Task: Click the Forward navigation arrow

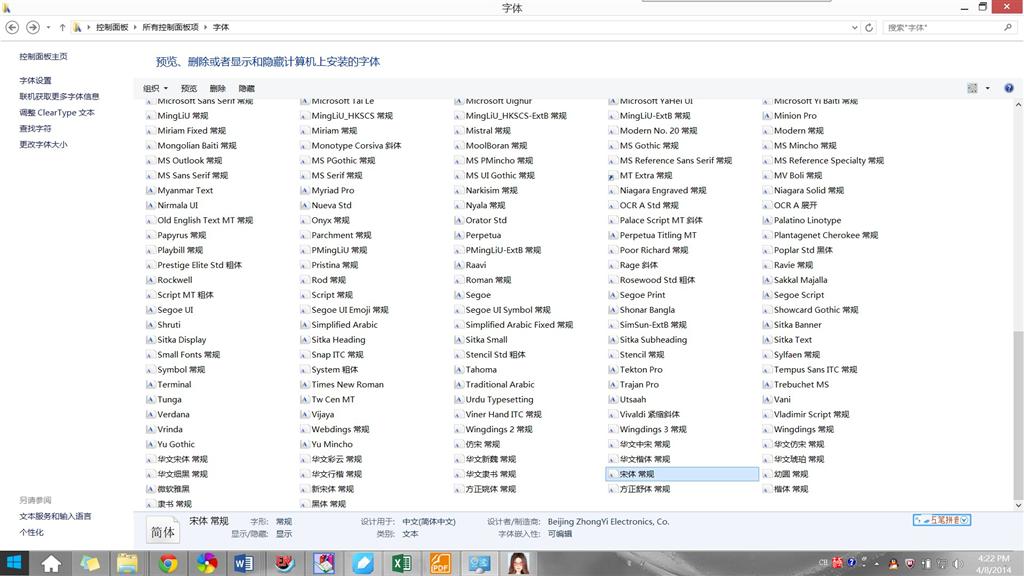Action: point(33,27)
